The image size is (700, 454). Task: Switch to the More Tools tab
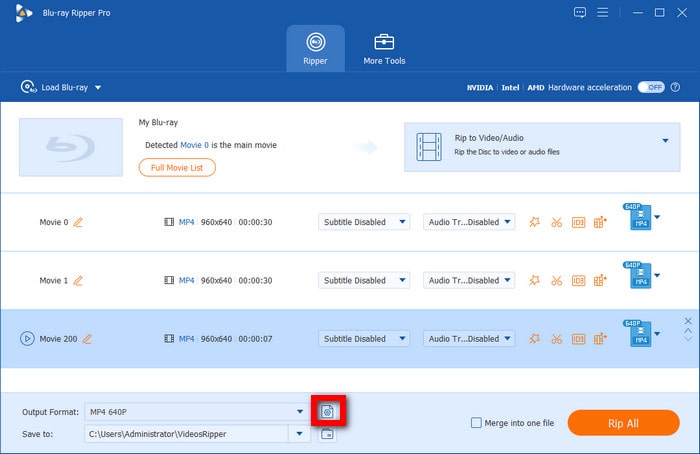tap(384, 48)
